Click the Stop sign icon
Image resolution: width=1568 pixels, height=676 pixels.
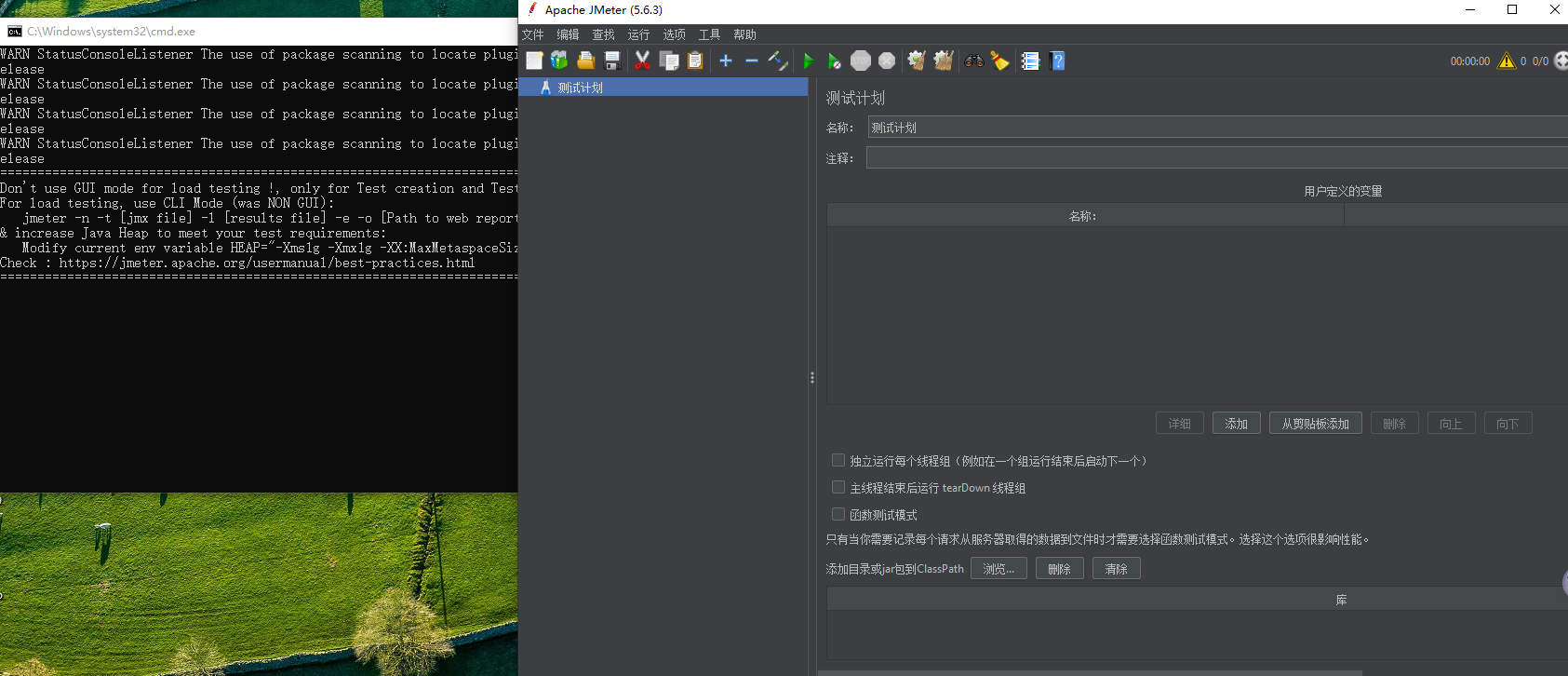pos(861,61)
